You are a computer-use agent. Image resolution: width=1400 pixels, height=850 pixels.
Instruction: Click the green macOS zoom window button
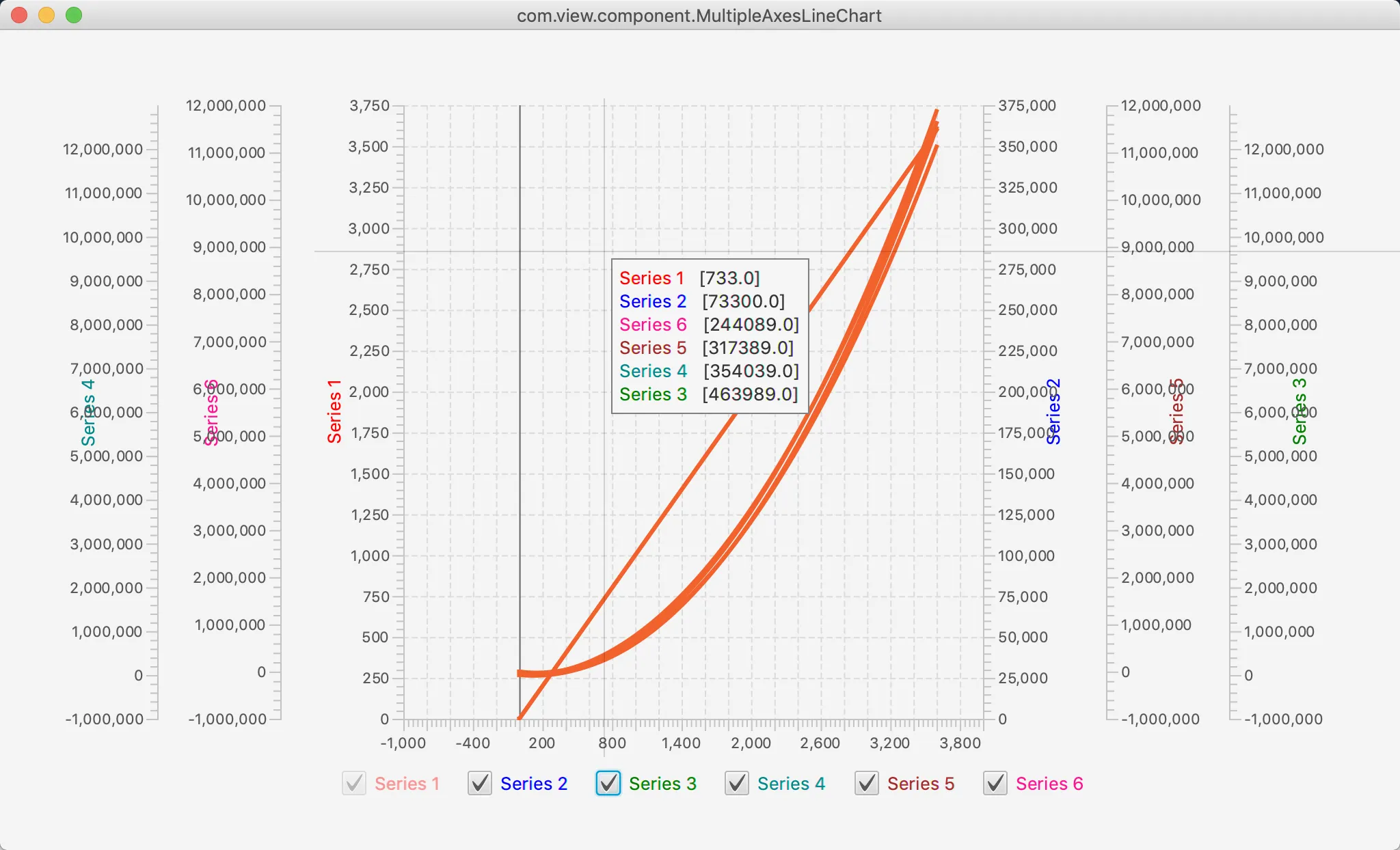74,15
